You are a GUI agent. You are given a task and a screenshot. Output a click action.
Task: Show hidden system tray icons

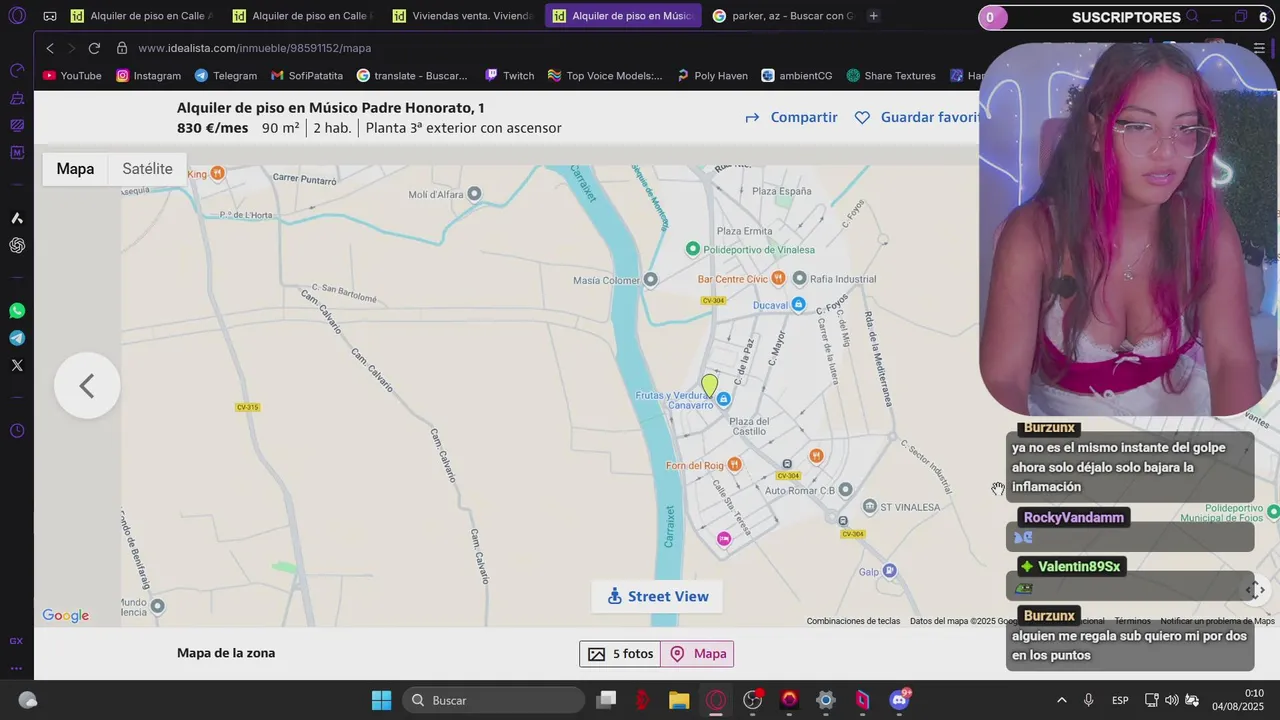1061,700
